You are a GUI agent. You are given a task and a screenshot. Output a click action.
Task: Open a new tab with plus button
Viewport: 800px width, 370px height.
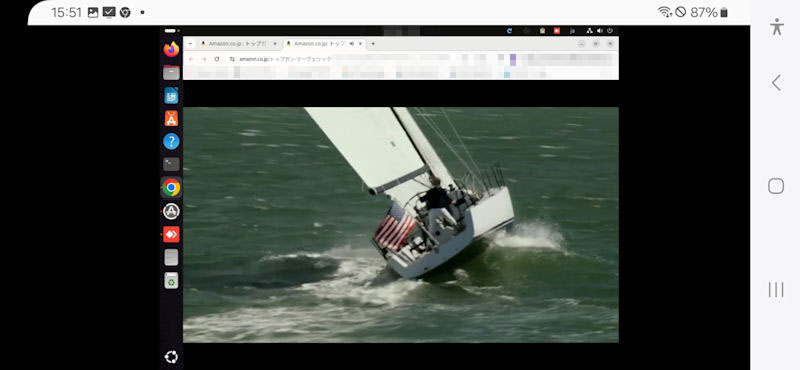pos(373,44)
